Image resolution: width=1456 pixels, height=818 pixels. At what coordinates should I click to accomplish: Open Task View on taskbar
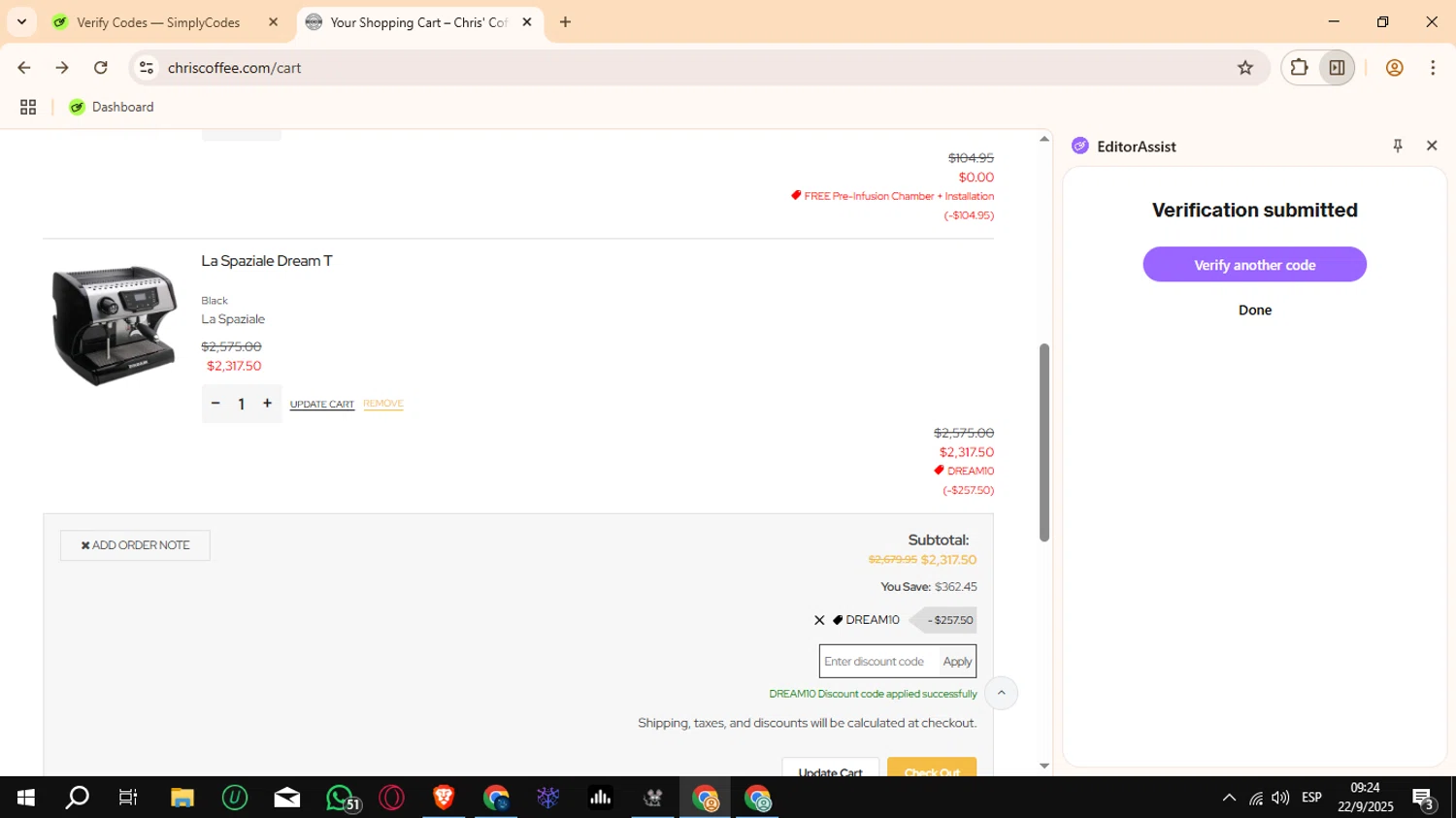[x=128, y=798]
